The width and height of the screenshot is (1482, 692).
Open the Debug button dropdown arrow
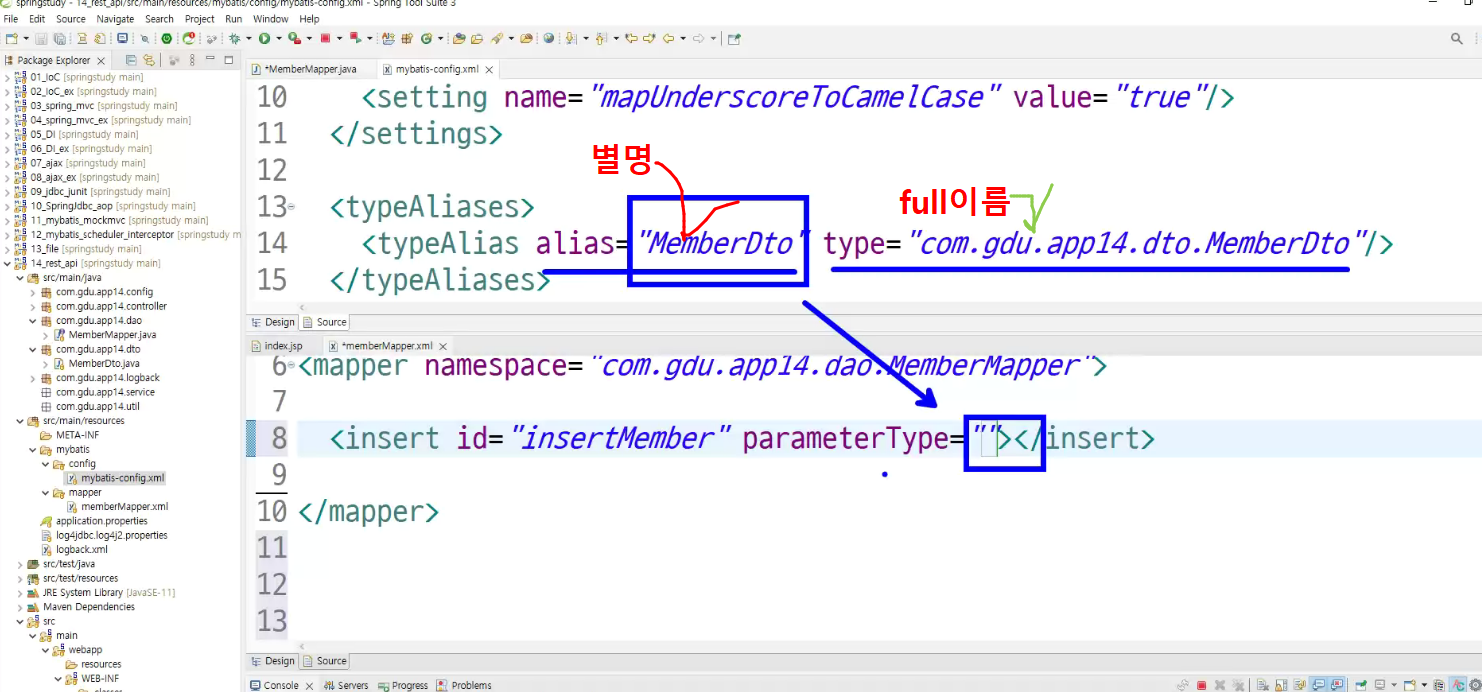tap(249, 39)
